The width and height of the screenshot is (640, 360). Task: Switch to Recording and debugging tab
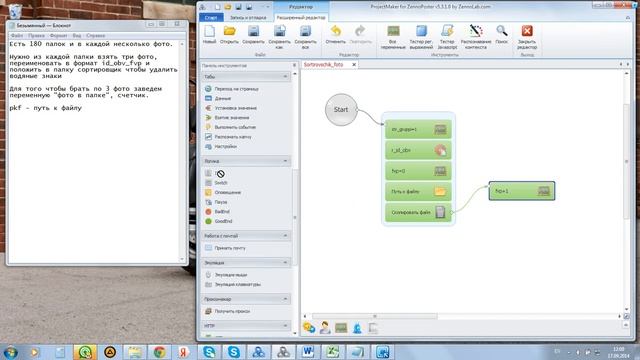(x=248, y=18)
